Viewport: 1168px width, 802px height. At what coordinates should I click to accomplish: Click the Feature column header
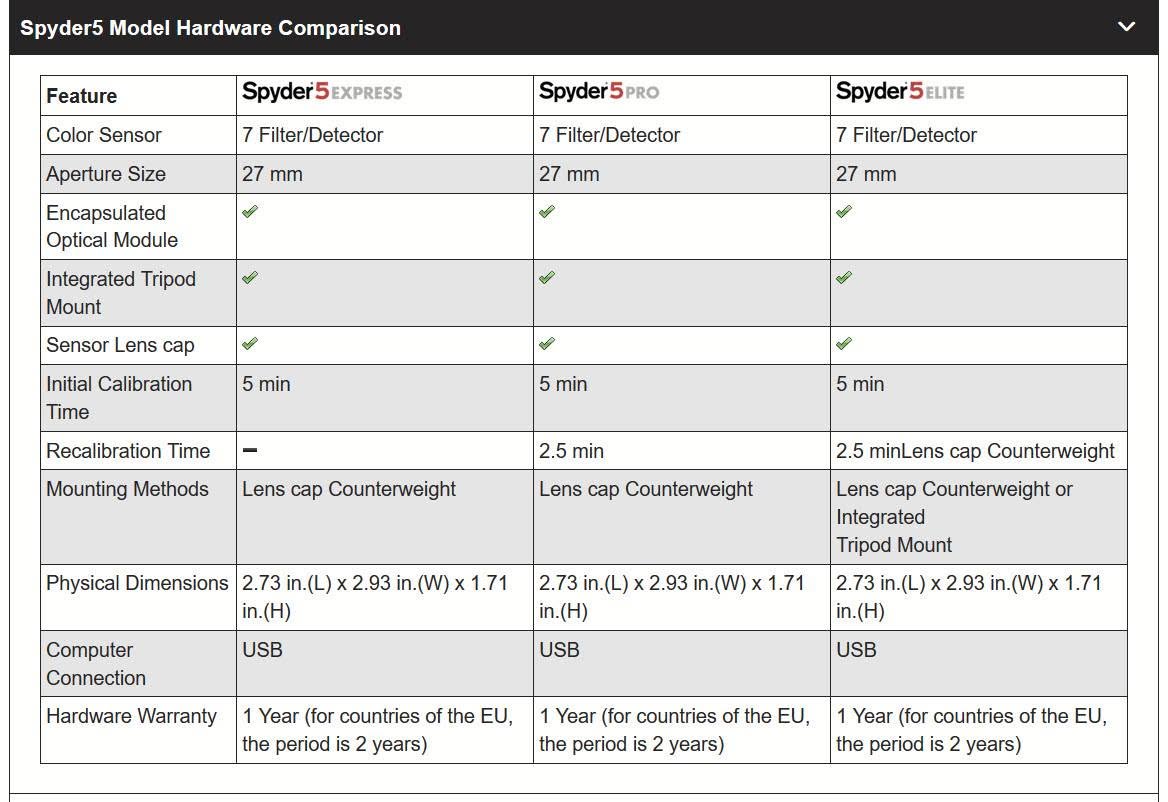click(82, 96)
